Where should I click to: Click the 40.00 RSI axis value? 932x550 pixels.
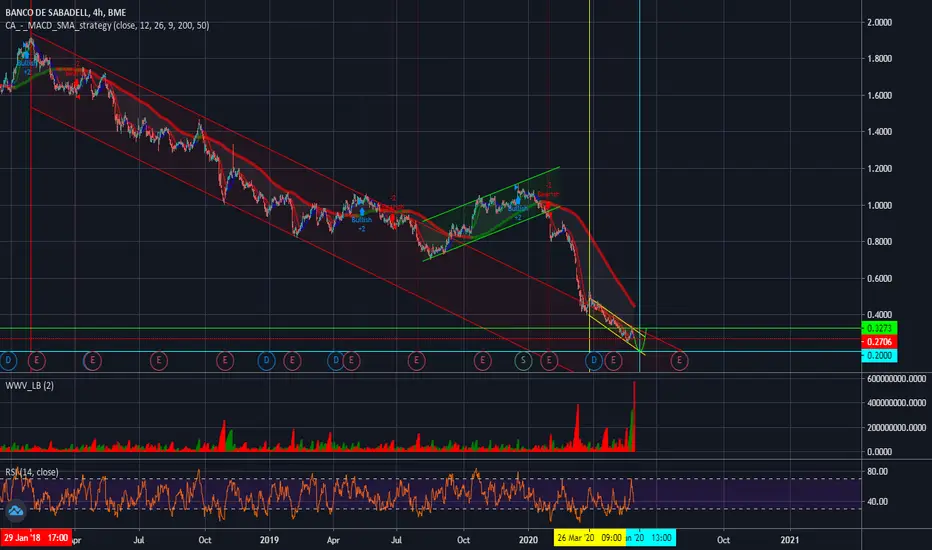(x=877, y=502)
